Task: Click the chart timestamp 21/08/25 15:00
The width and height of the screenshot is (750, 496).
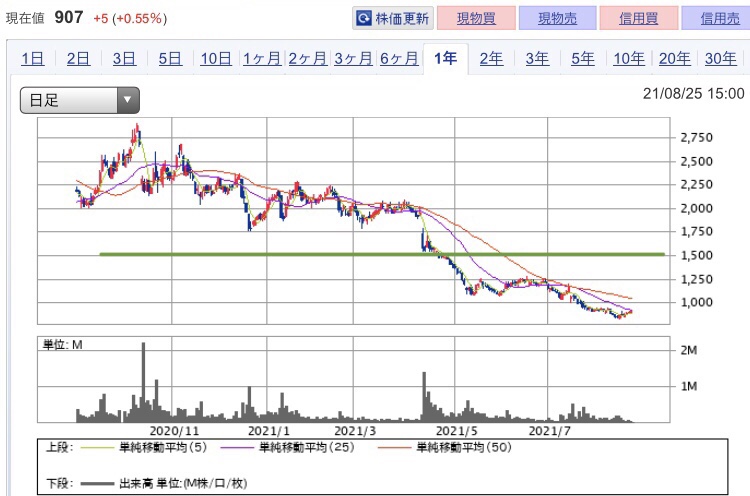Action: tap(694, 94)
